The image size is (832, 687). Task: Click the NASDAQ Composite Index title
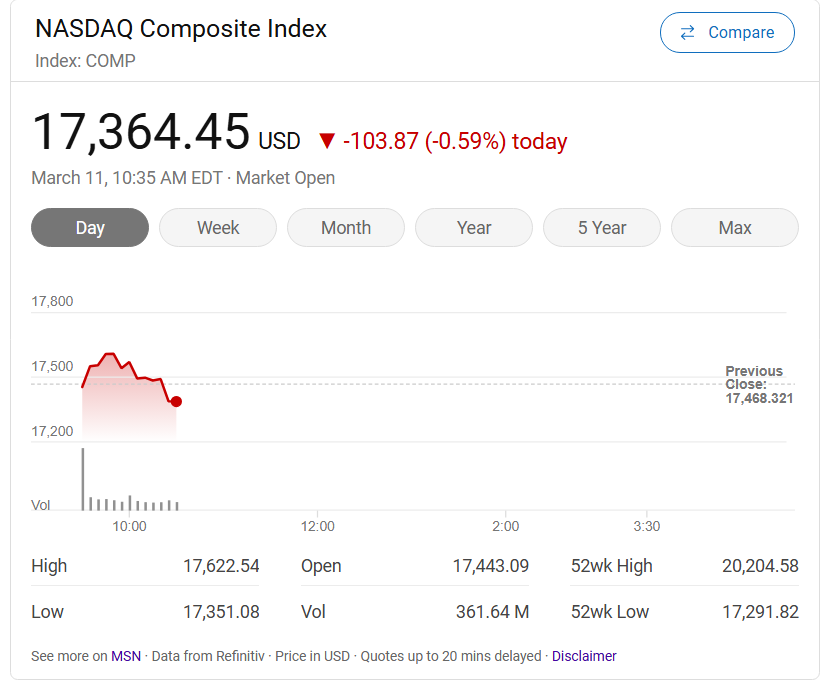pyautogui.click(x=181, y=29)
